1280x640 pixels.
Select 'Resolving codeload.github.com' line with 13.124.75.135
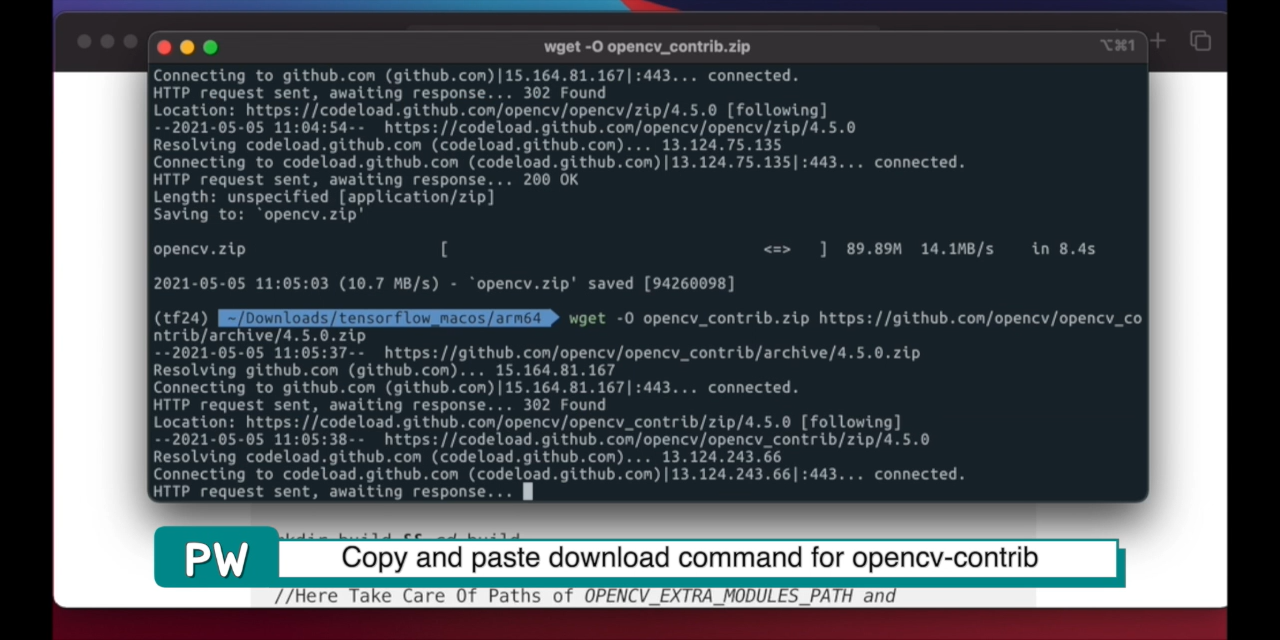tap(467, 145)
